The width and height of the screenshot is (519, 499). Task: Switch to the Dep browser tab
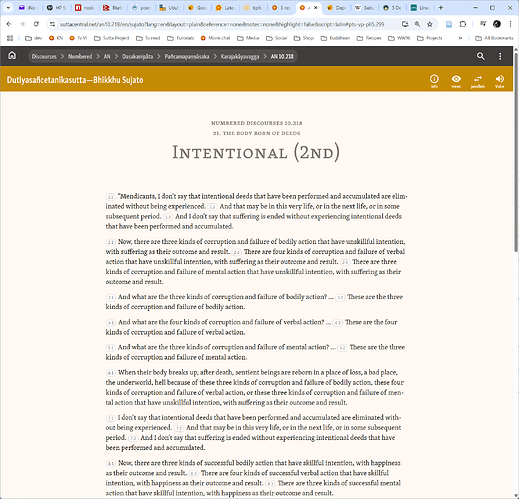point(336,8)
